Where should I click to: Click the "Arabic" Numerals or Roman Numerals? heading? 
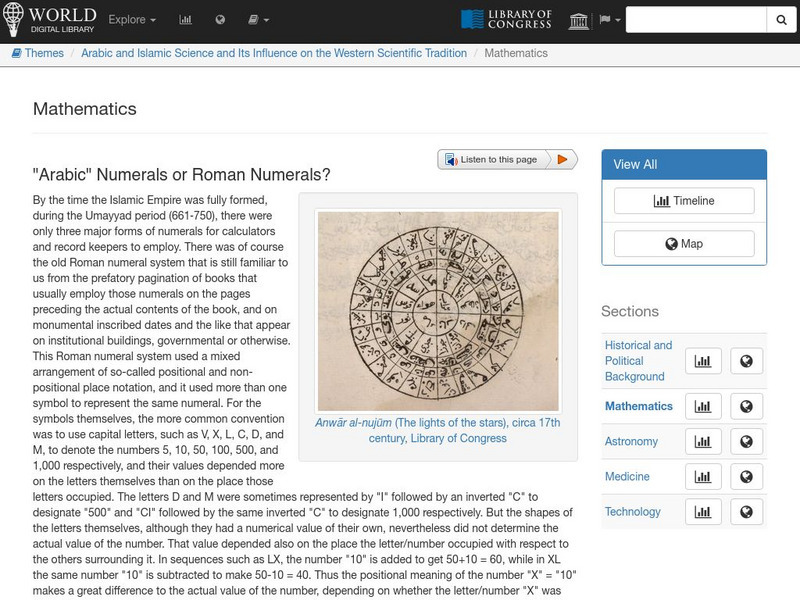(181, 174)
